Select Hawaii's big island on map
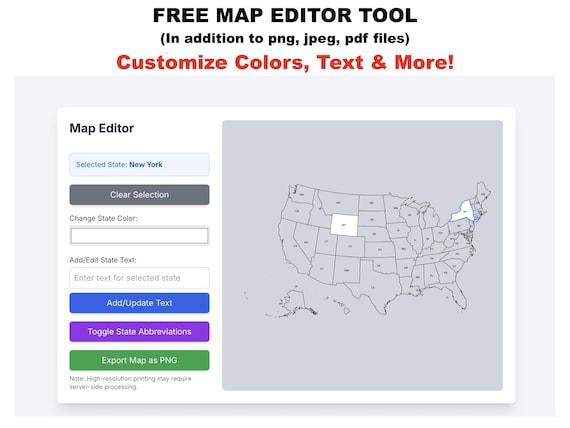The height and width of the screenshot is (428, 570). [x=347, y=310]
